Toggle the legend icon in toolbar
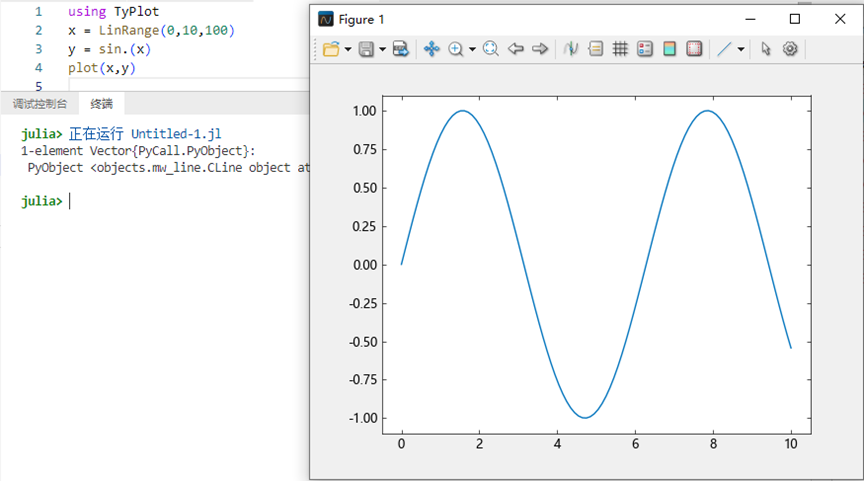The width and height of the screenshot is (864, 481). click(596, 49)
